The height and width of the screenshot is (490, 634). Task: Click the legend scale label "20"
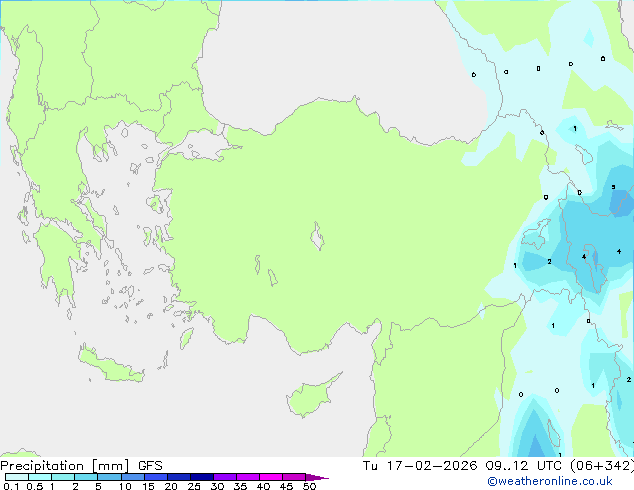[x=171, y=486]
